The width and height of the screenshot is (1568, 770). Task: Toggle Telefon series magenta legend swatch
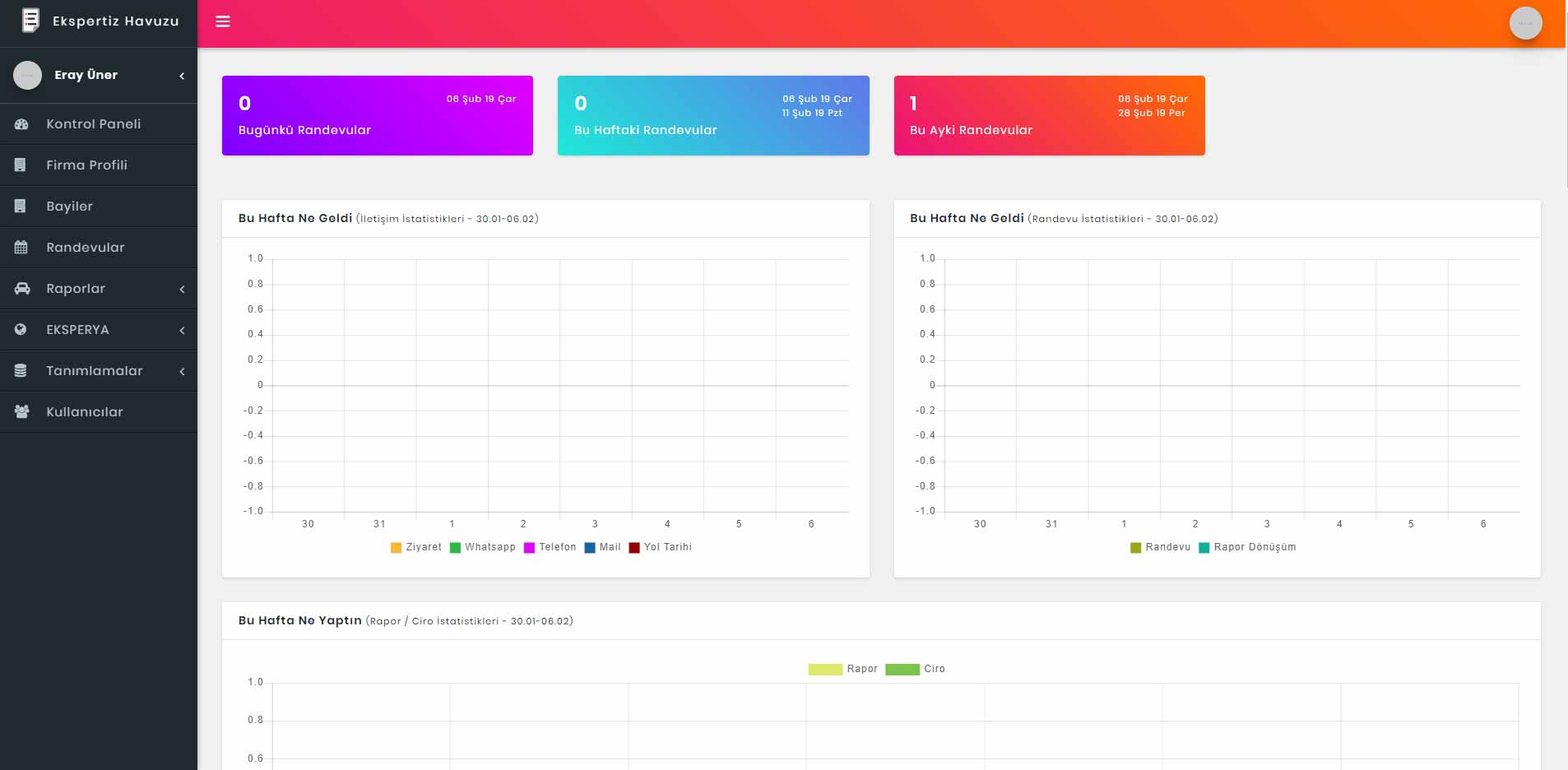point(529,548)
